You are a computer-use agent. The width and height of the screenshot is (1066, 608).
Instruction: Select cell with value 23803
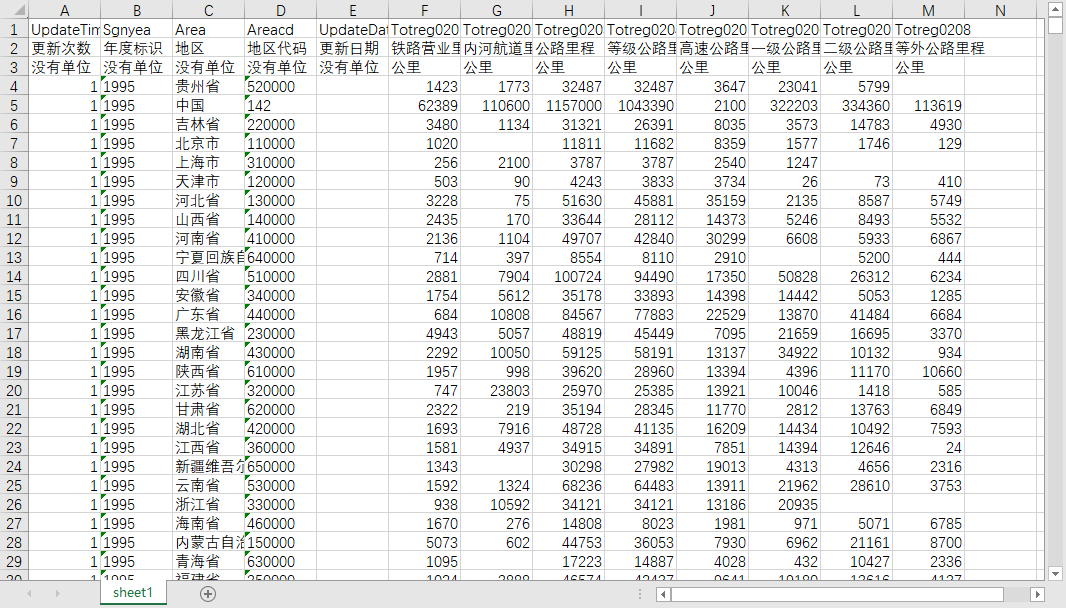click(497, 390)
